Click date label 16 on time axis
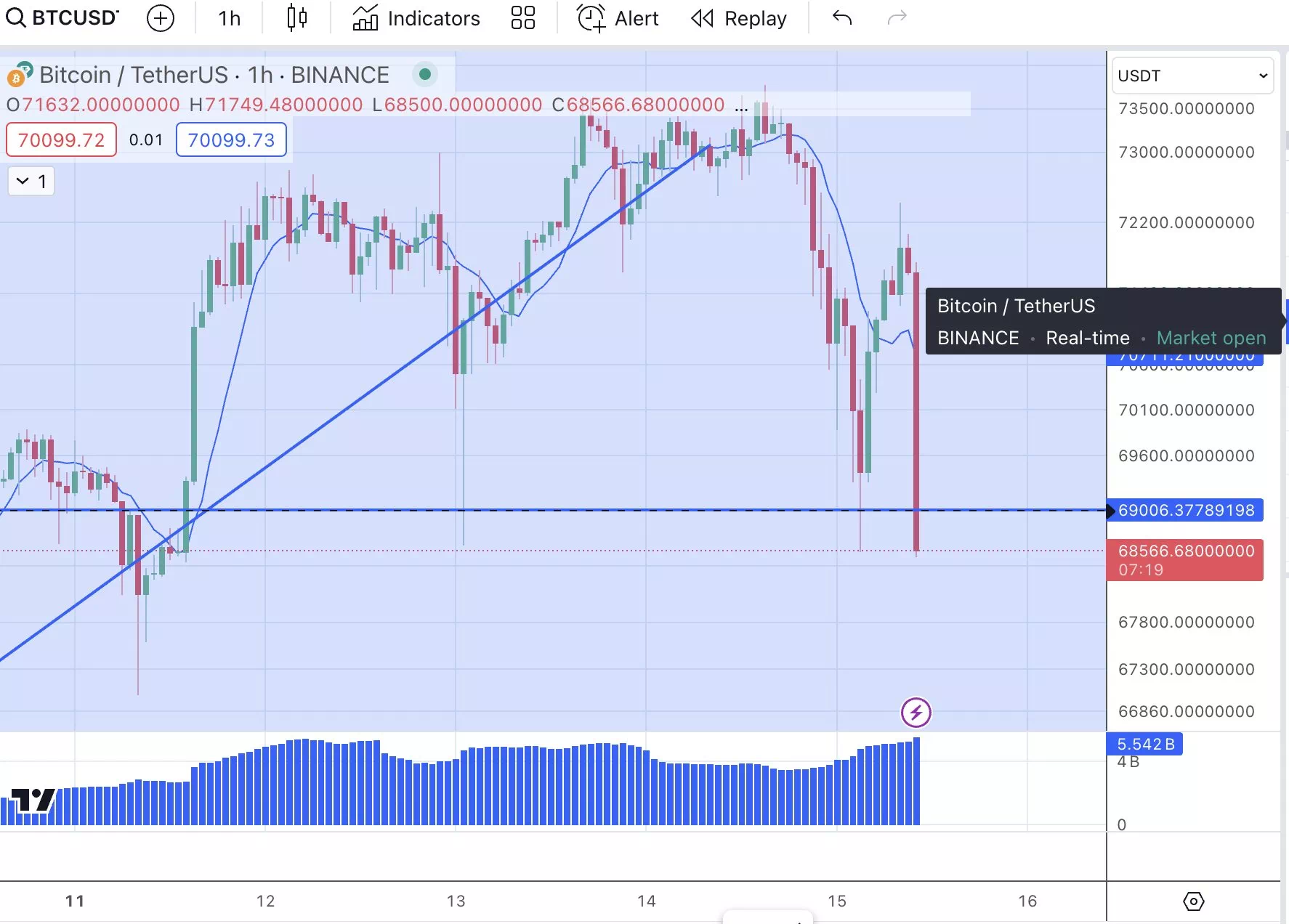The image size is (1289, 924). pos(1027,901)
